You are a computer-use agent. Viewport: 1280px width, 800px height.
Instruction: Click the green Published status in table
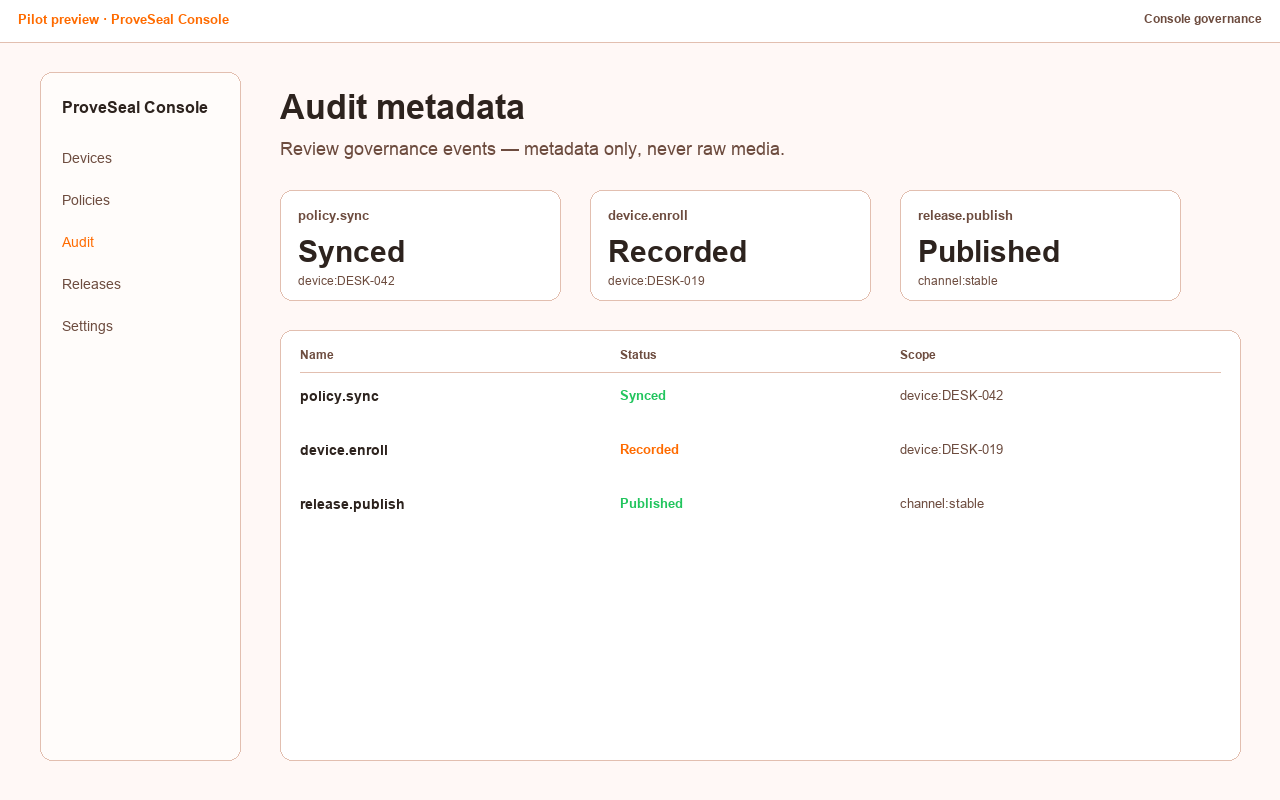651,504
